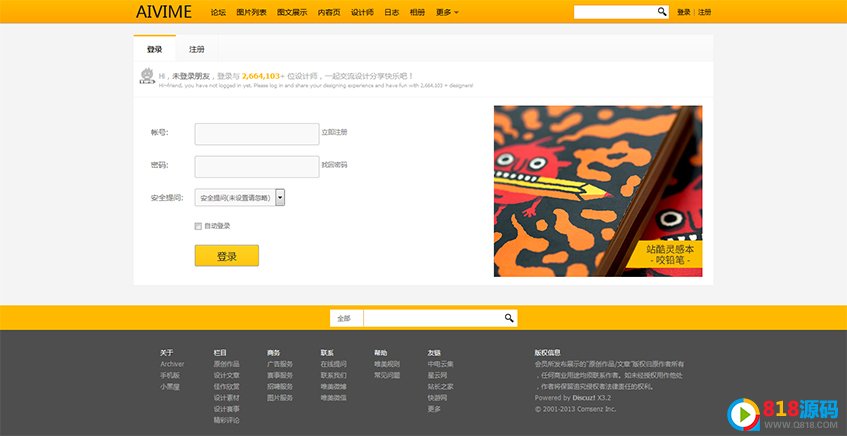Click the AIVIME site logo
Screen dimensions: 847x436
[164, 12]
